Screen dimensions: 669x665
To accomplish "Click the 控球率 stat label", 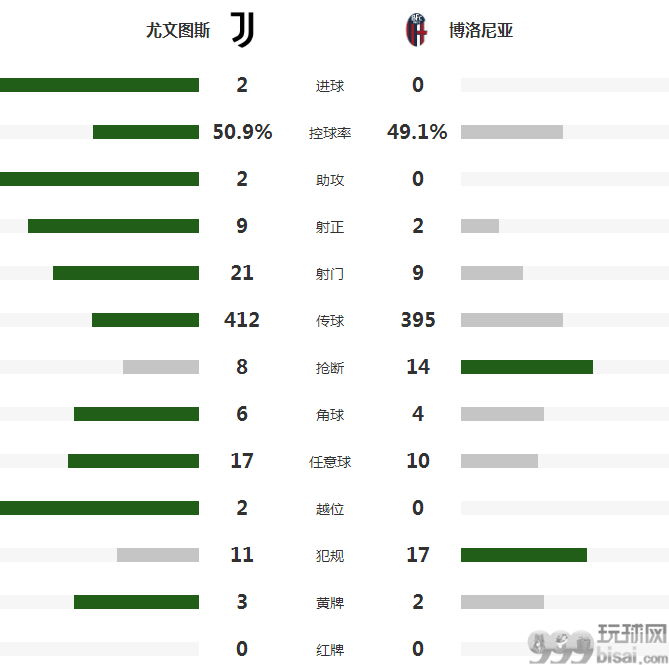I will pyautogui.click(x=330, y=133).
